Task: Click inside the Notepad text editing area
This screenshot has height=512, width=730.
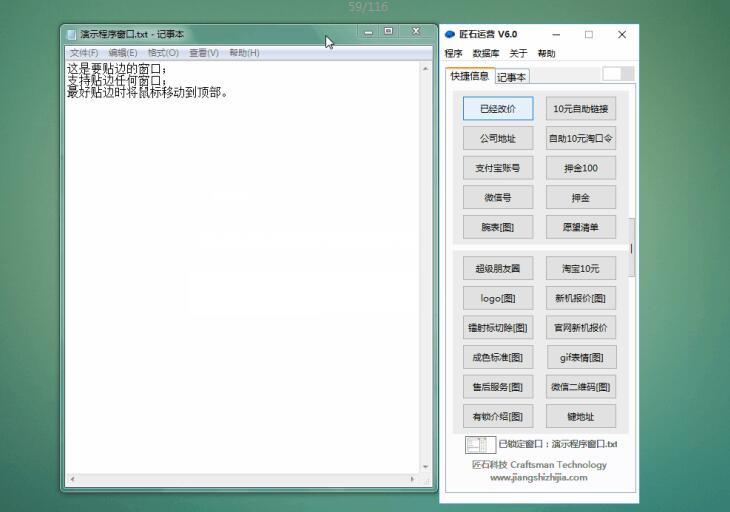Action: pos(250,280)
